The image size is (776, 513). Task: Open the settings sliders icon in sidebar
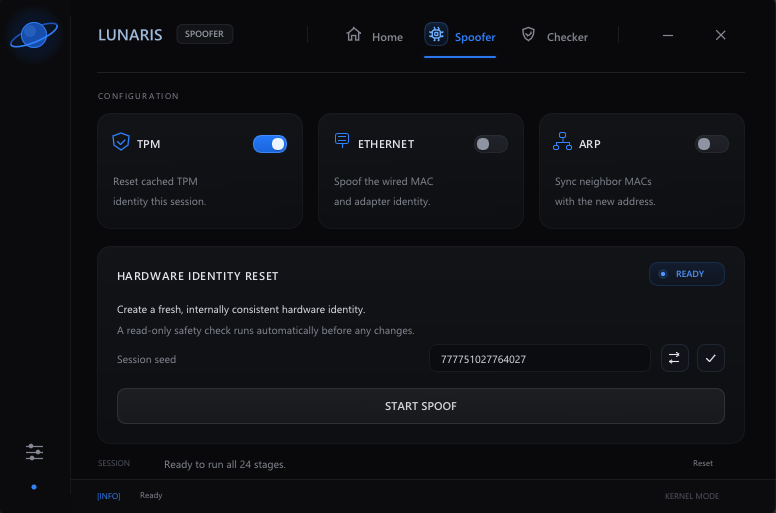[34, 452]
